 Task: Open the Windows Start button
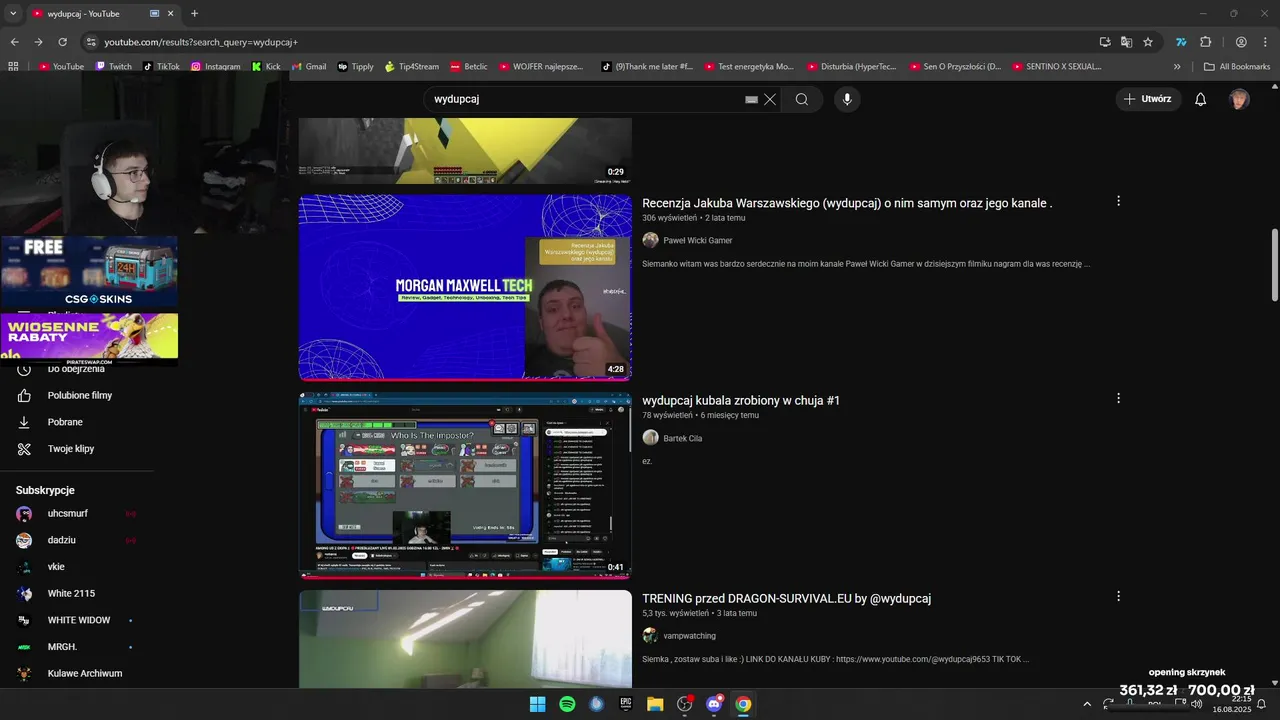537,704
